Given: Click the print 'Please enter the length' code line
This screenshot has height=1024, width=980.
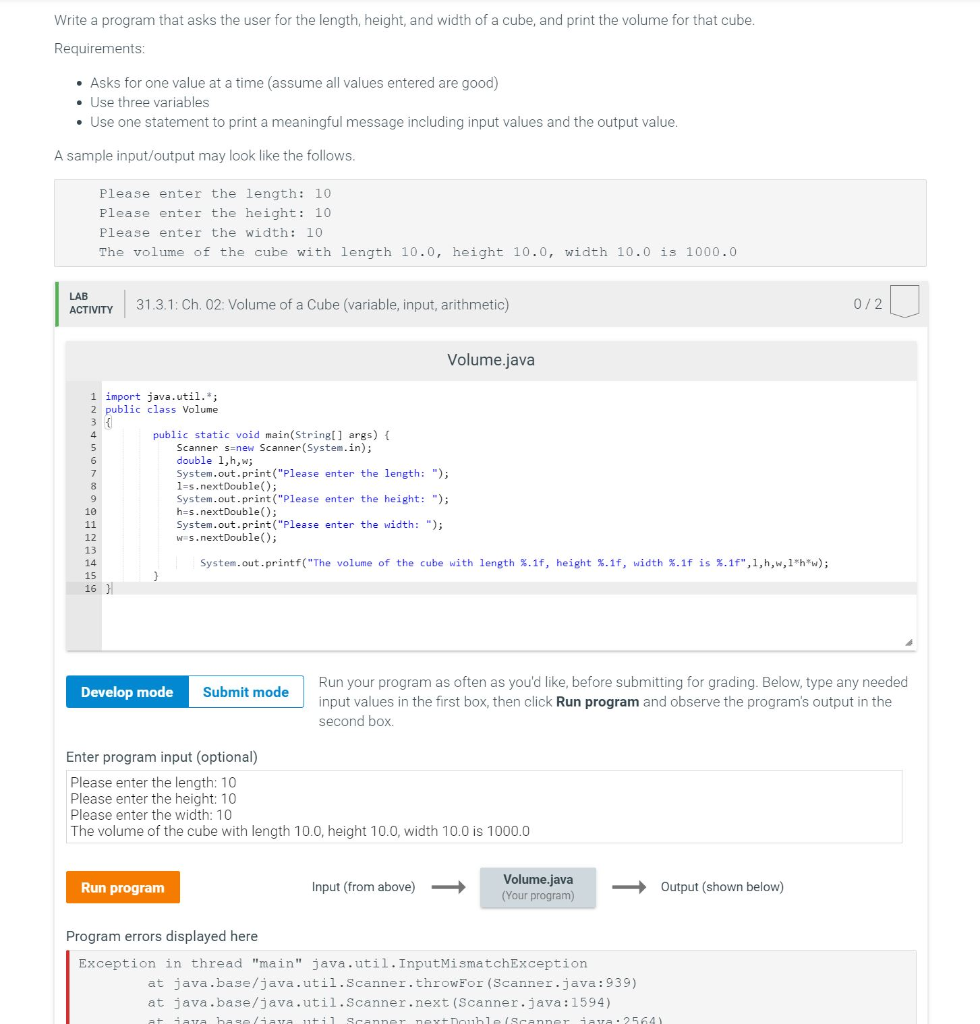Looking at the screenshot, I should coord(313,473).
